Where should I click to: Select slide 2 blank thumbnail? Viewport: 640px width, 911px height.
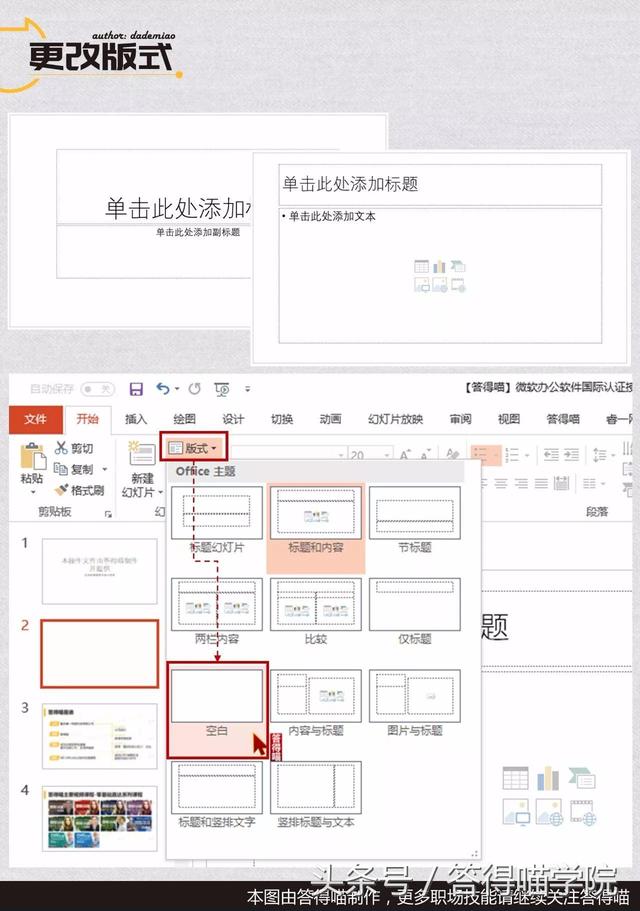pyautogui.click(x=99, y=654)
